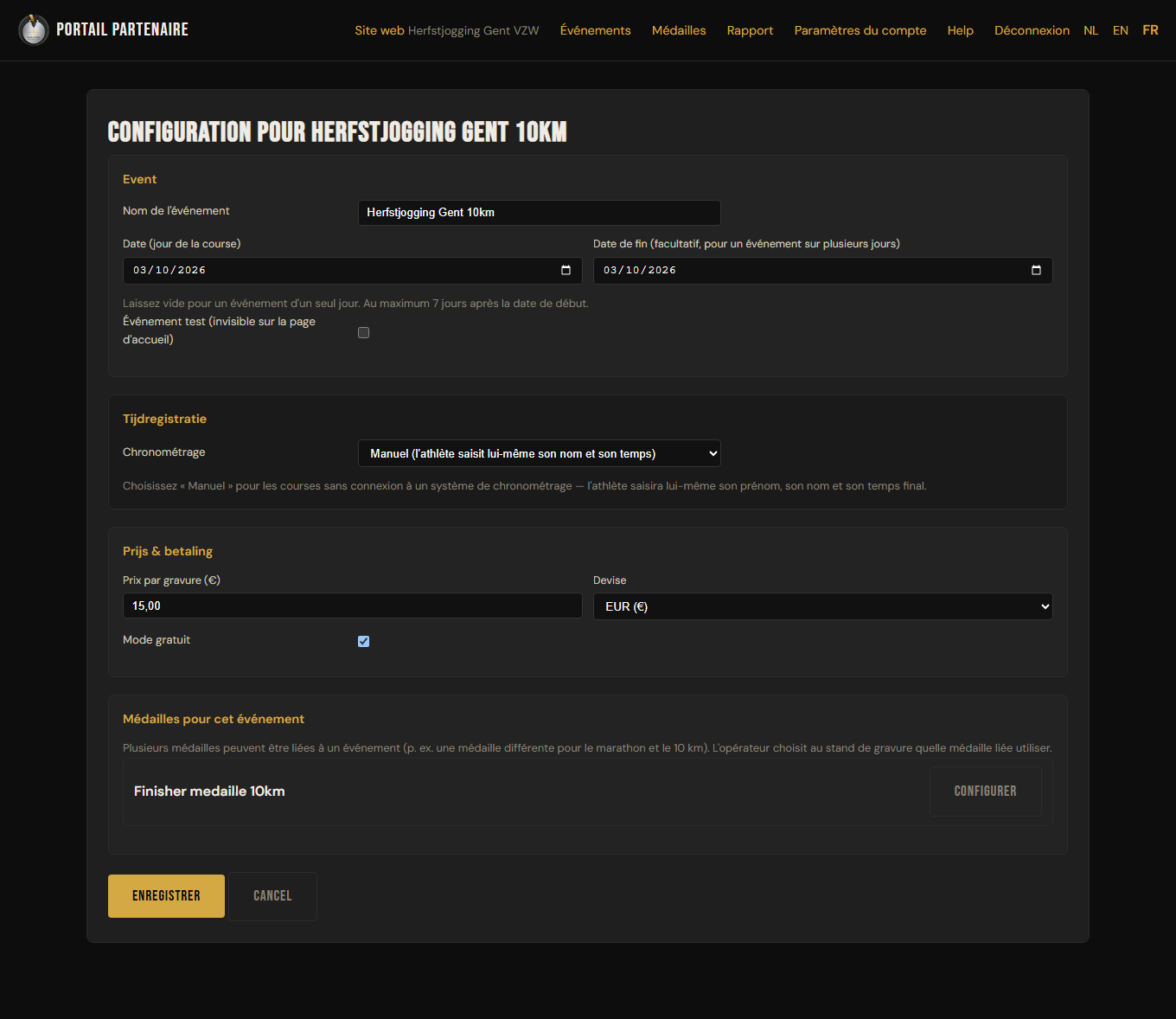Screen dimensions: 1176x1019
Task: Open the calendar picker for the end date
Action: pos(1036,270)
